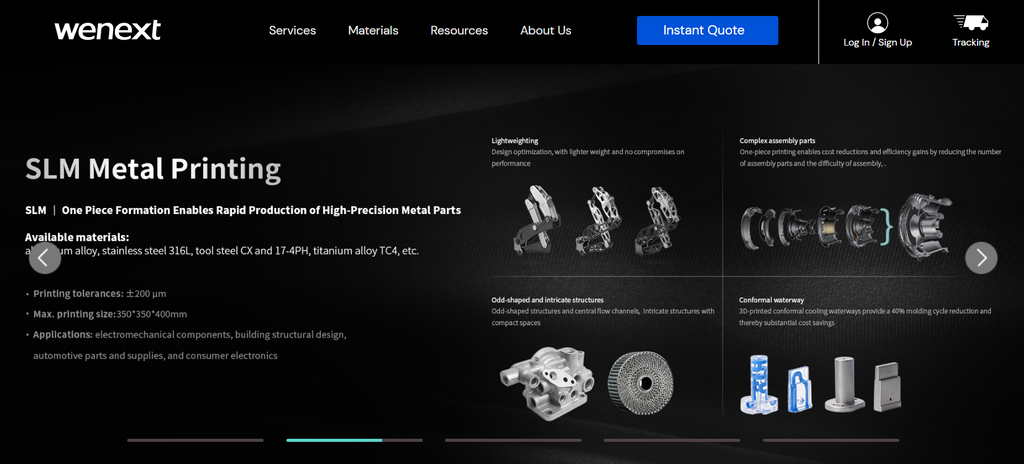The width and height of the screenshot is (1024, 464).
Task: Click the One Piece Formation subtitle
Action: click(x=261, y=210)
